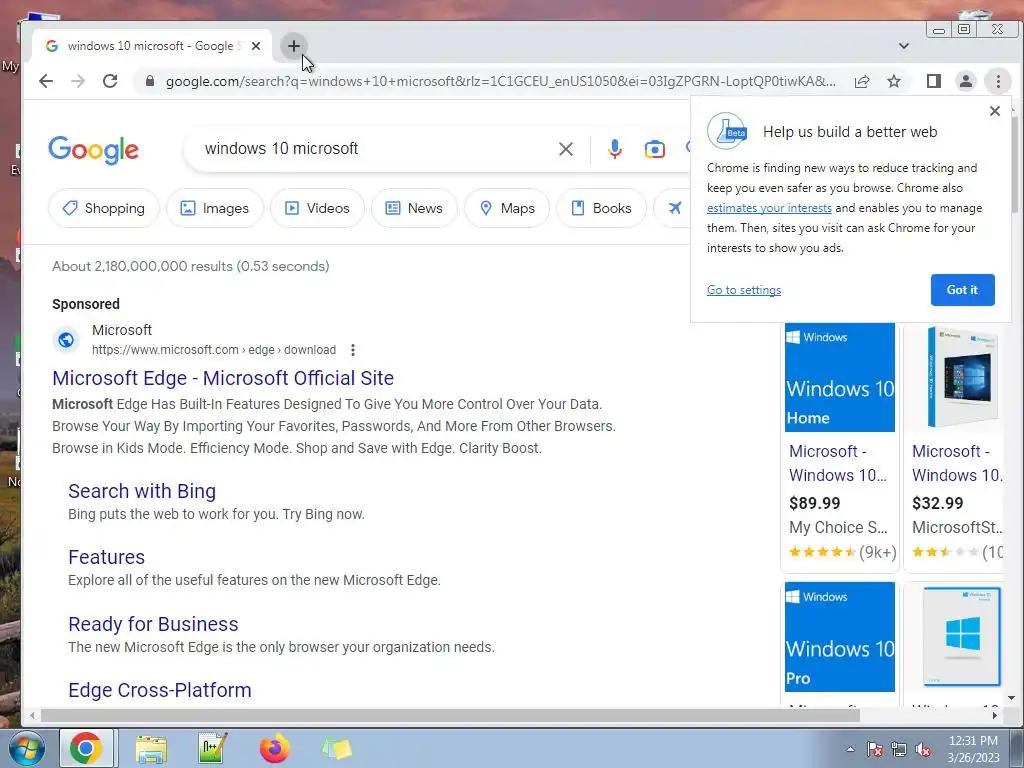Click the horizontal scrollbar right arrow
The width and height of the screenshot is (1024, 768).
[x=995, y=715]
